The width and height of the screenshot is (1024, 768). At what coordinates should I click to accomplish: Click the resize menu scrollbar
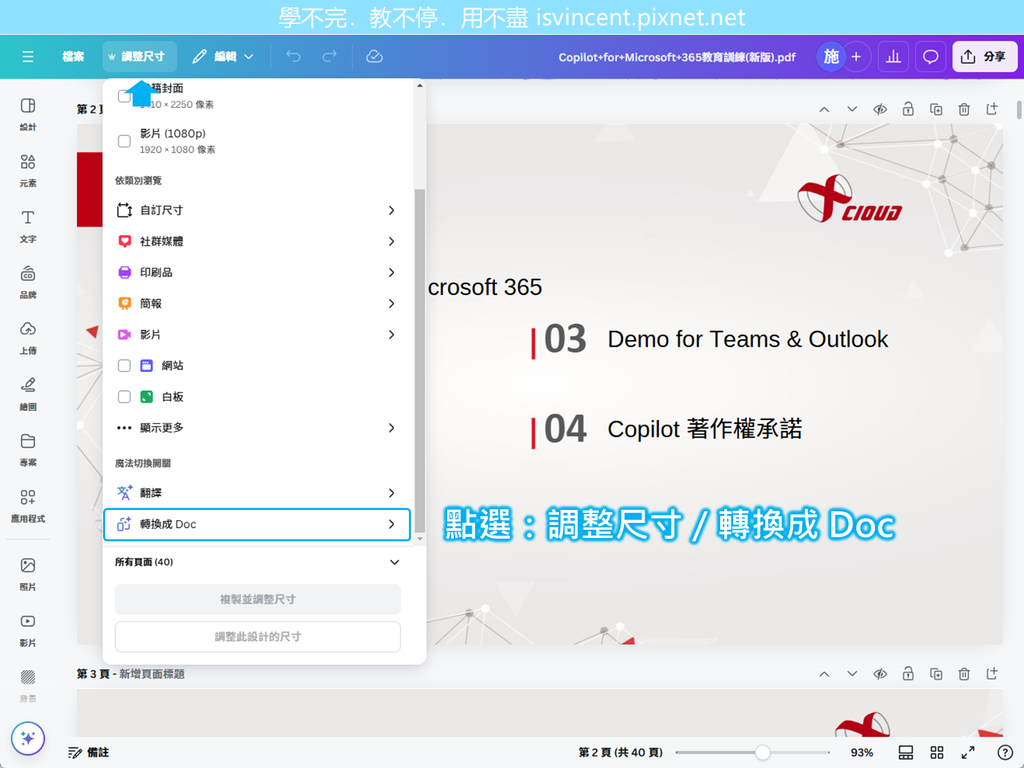(x=419, y=360)
